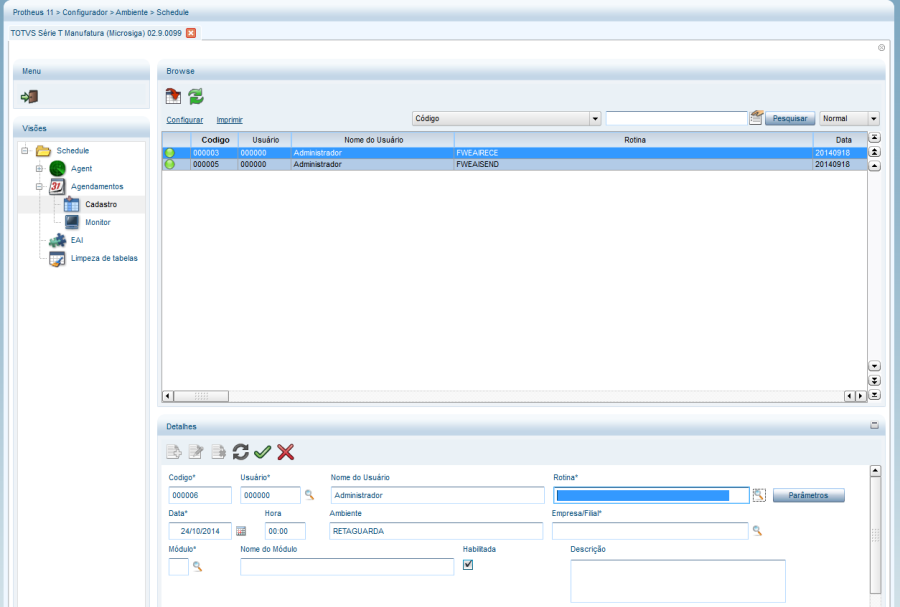Viewport: 900px width, 607px height.
Task: Open Cadastro under Agendamentos
Action: (101, 204)
